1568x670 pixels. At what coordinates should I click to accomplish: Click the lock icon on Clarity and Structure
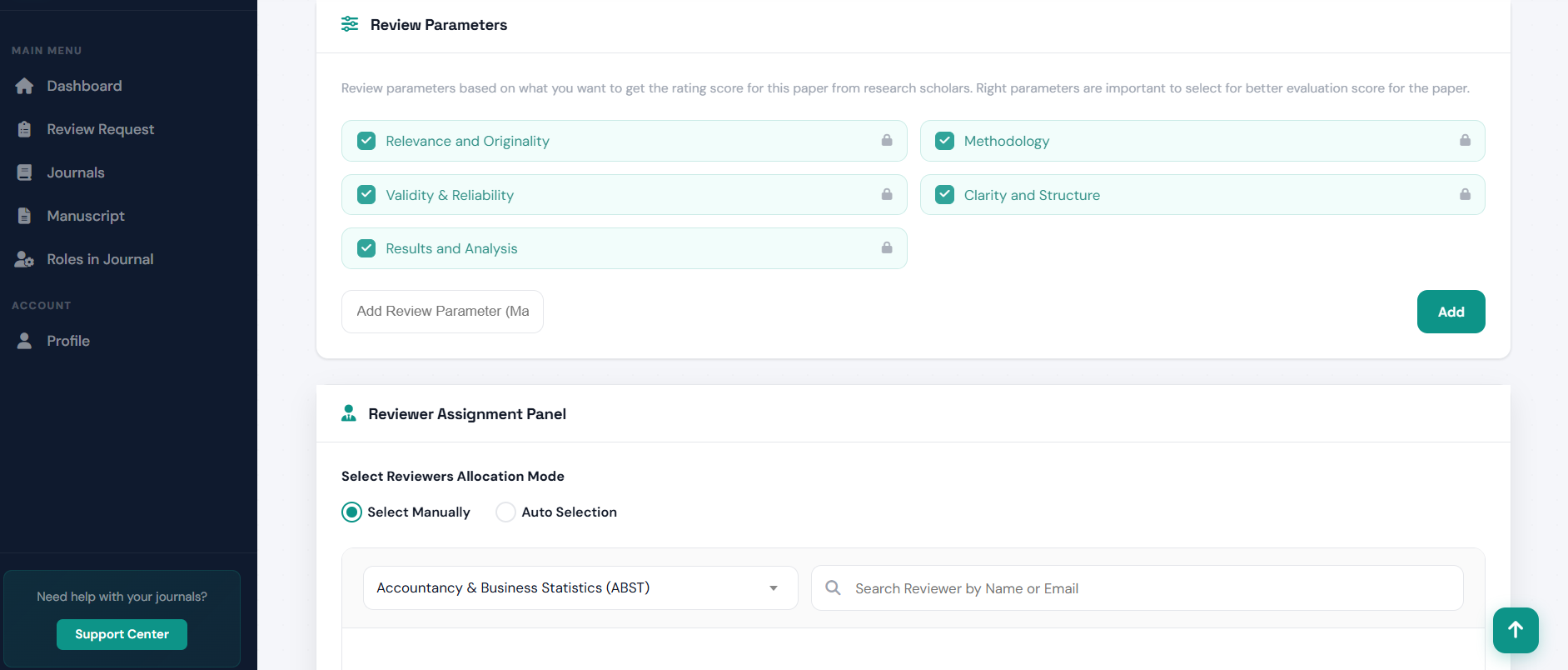click(1465, 194)
